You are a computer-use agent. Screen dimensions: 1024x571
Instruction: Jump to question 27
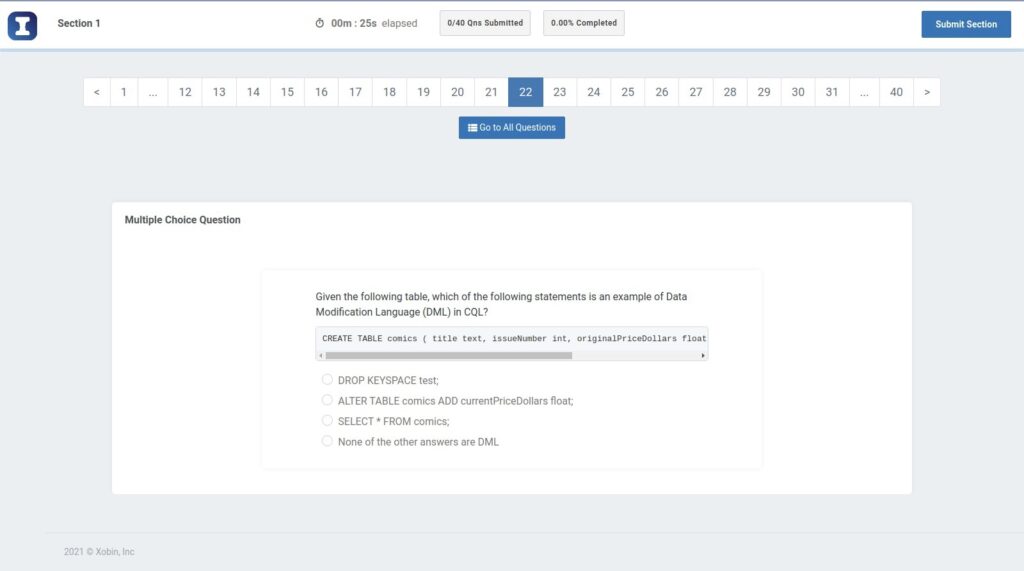[696, 92]
